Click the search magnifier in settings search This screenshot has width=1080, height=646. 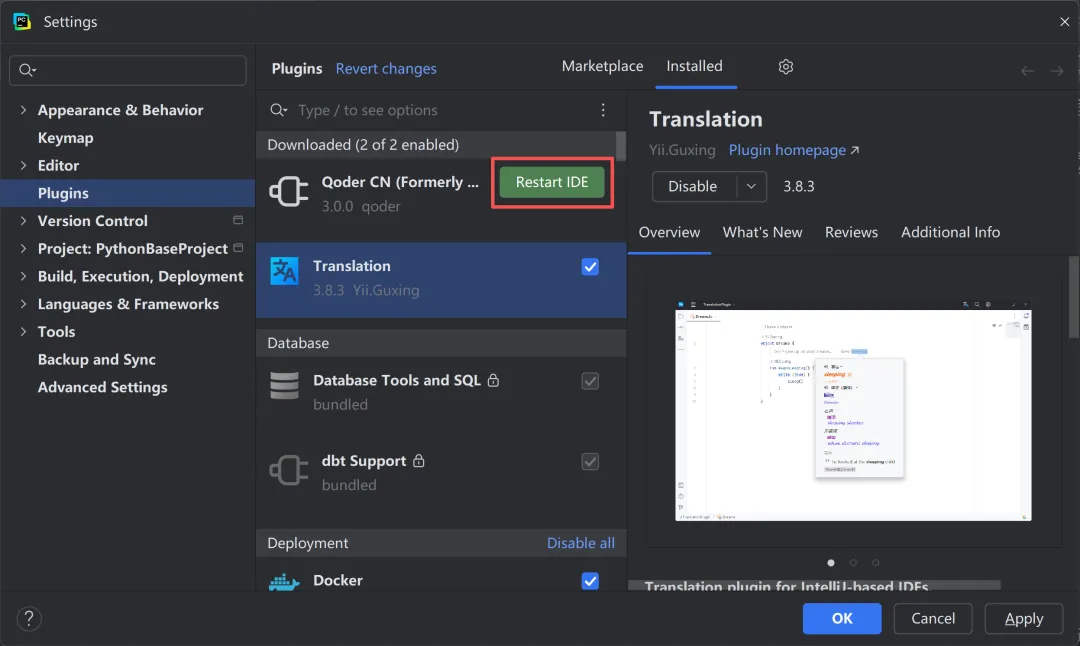(27, 70)
